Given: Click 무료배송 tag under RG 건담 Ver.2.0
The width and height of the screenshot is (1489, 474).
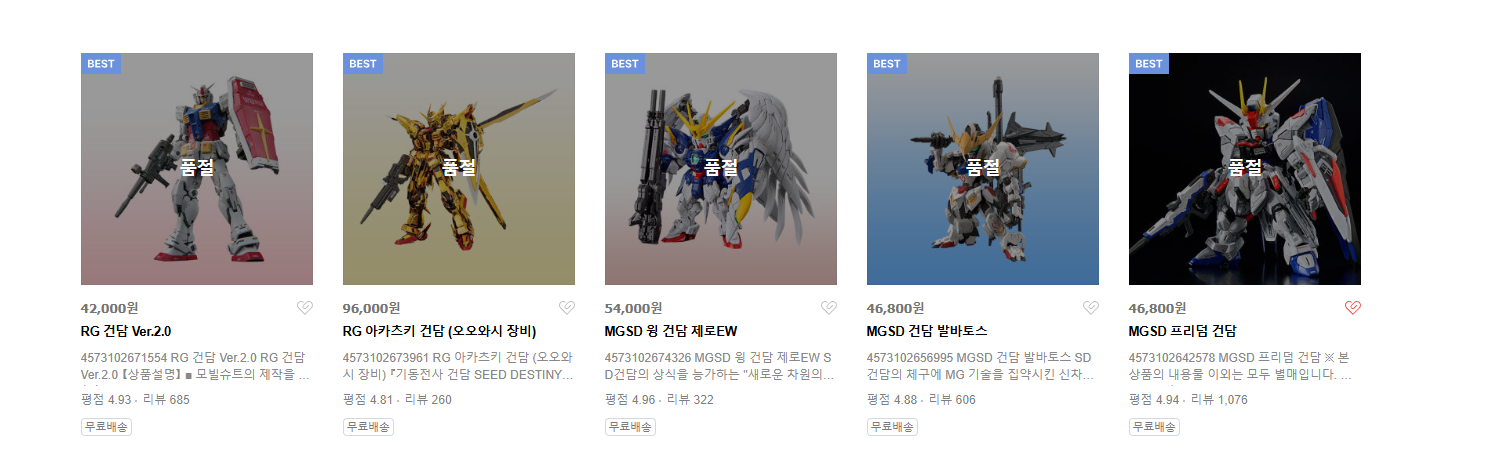Looking at the screenshot, I should 106,427.
